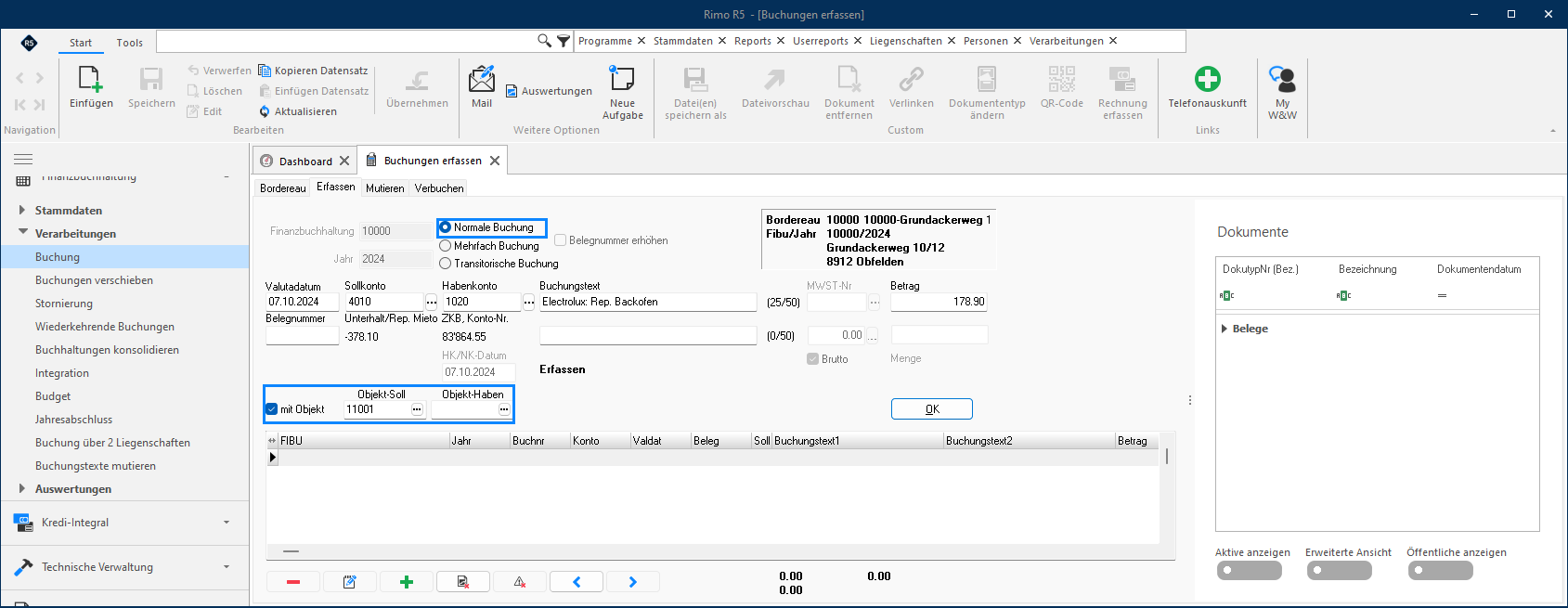Open the Dashboard tab
Viewport: 1568px width, 608px height.
(x=305, y=162)
